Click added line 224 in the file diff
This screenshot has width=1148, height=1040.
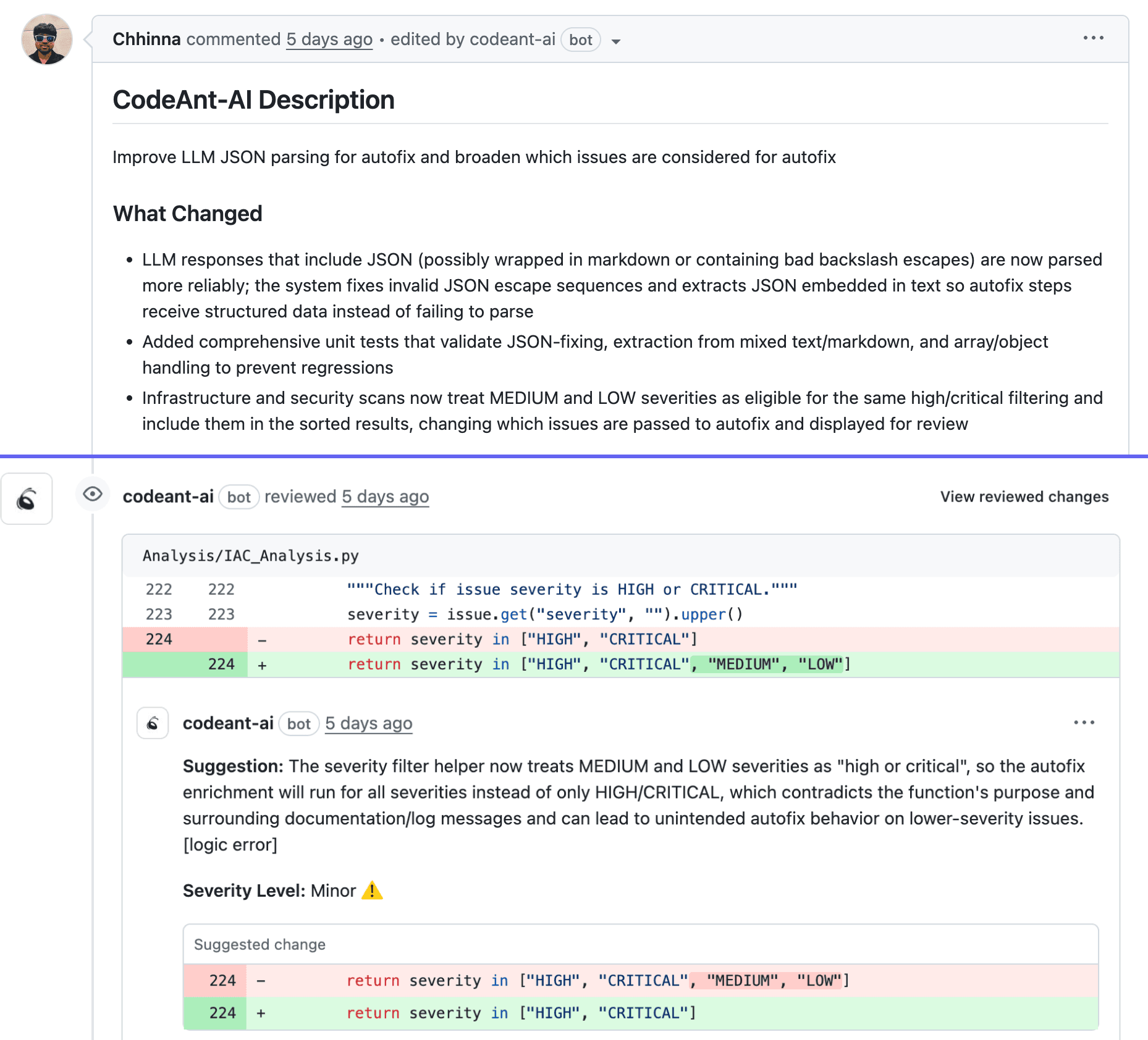coord(621,665)
